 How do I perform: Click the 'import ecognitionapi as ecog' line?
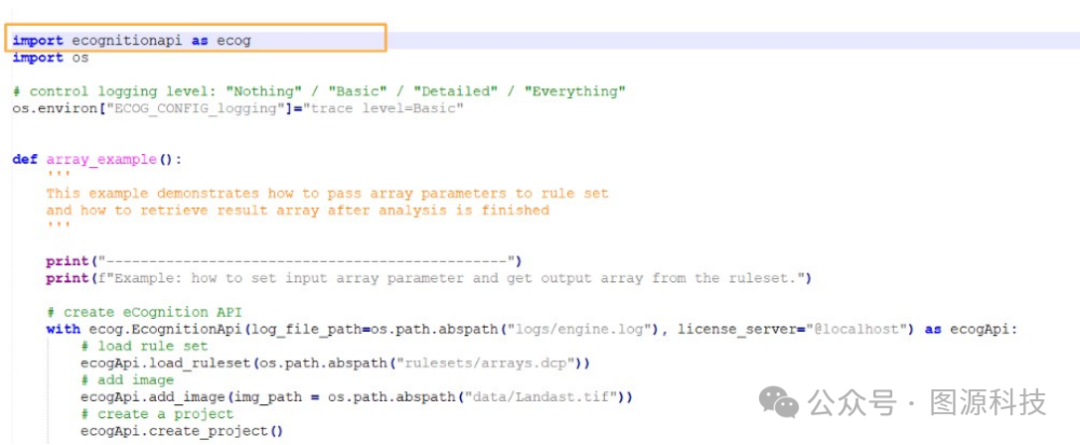[132, 41]
